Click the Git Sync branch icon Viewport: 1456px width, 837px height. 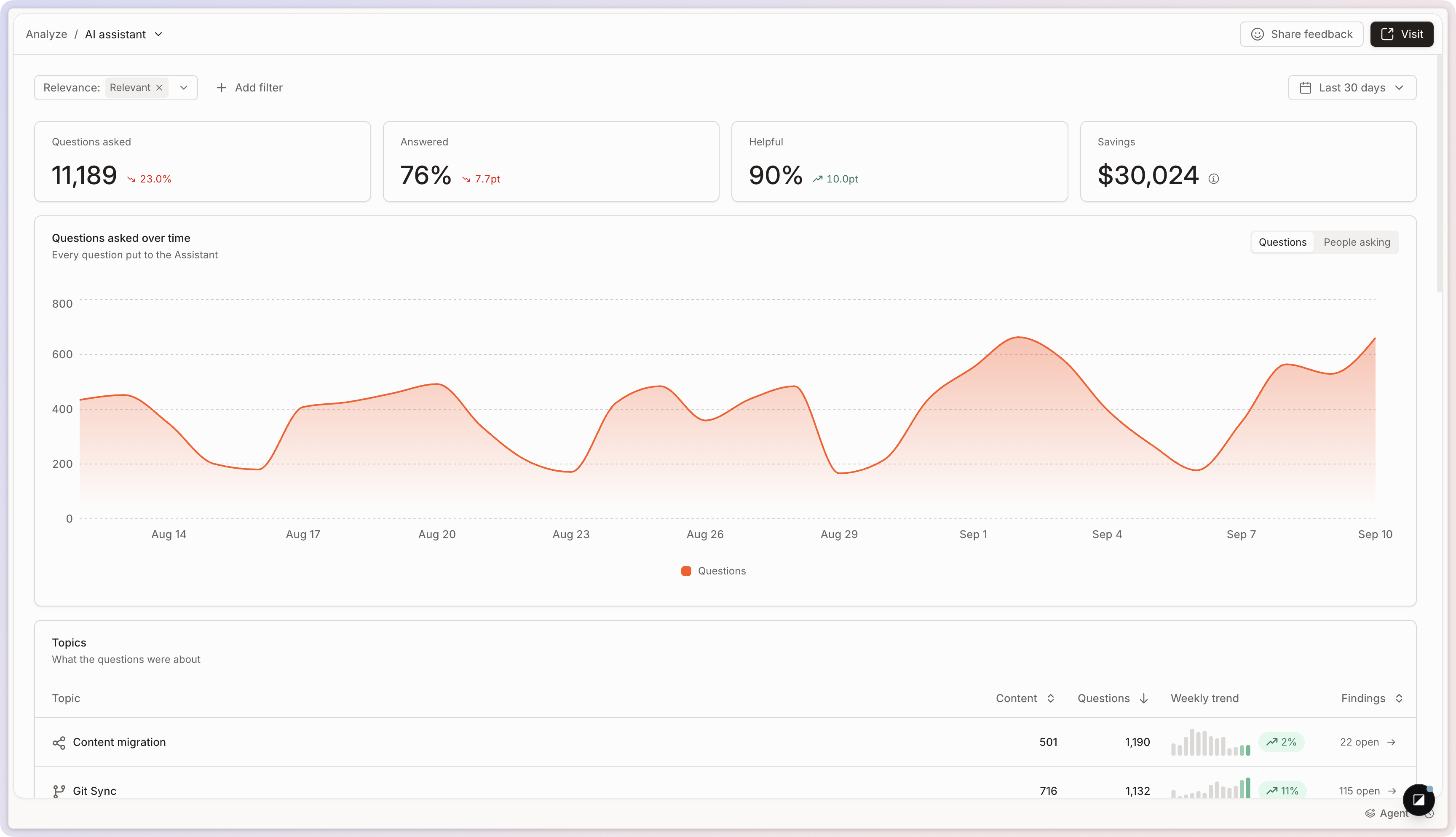click(59, 791)
